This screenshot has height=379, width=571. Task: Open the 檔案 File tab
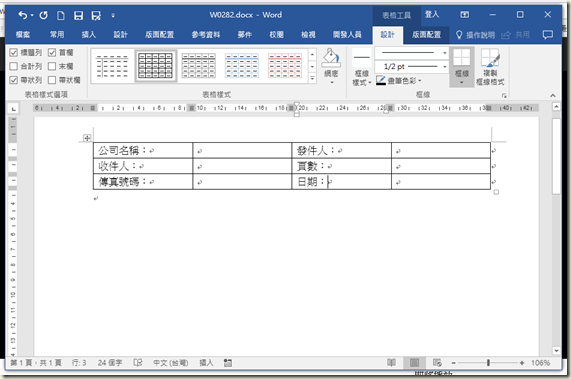click(x=23, y=35)
